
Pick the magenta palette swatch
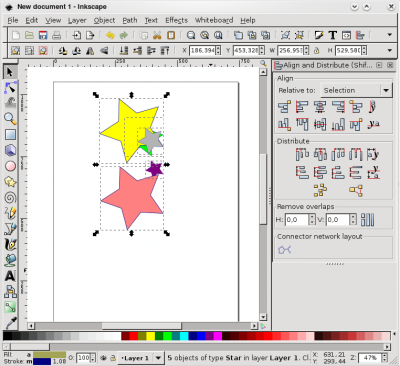(x=218, y=336)
